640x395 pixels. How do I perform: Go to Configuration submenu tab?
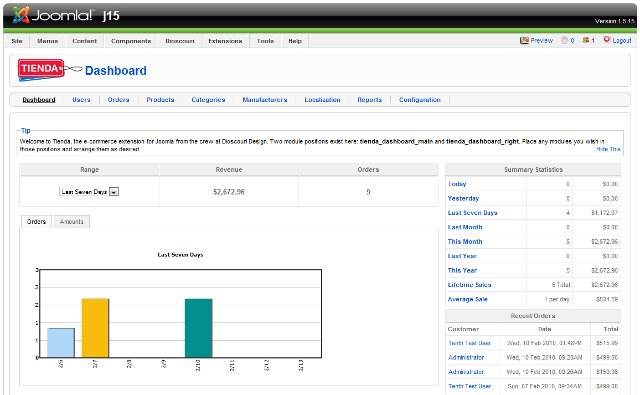[420, 100]
